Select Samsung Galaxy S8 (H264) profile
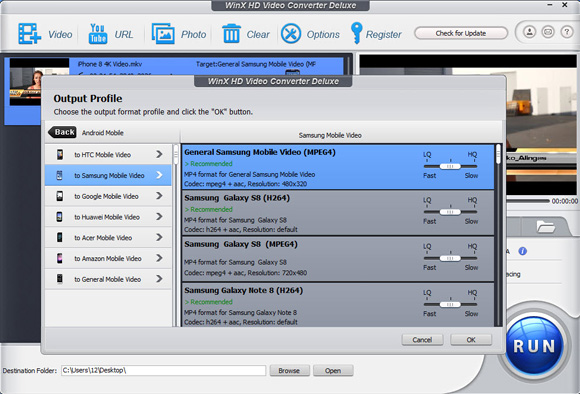The width and height of the screenshot is (580, 394). click(338, 213)
